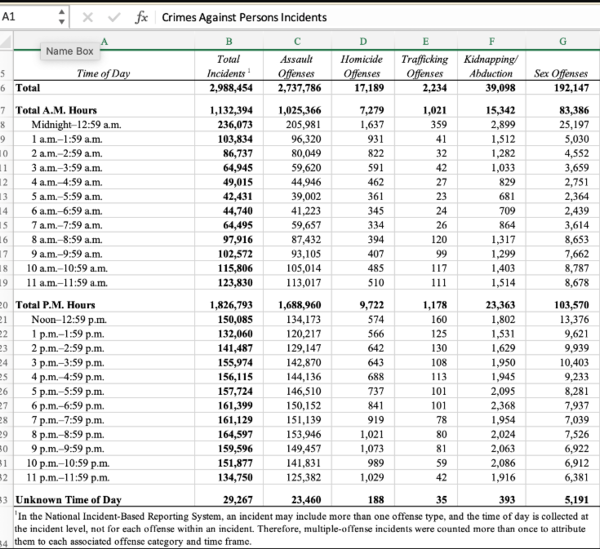Open the Name Box dropdown arrows
Viewport: 600px width, 549px height.
[x=62, y=18]
